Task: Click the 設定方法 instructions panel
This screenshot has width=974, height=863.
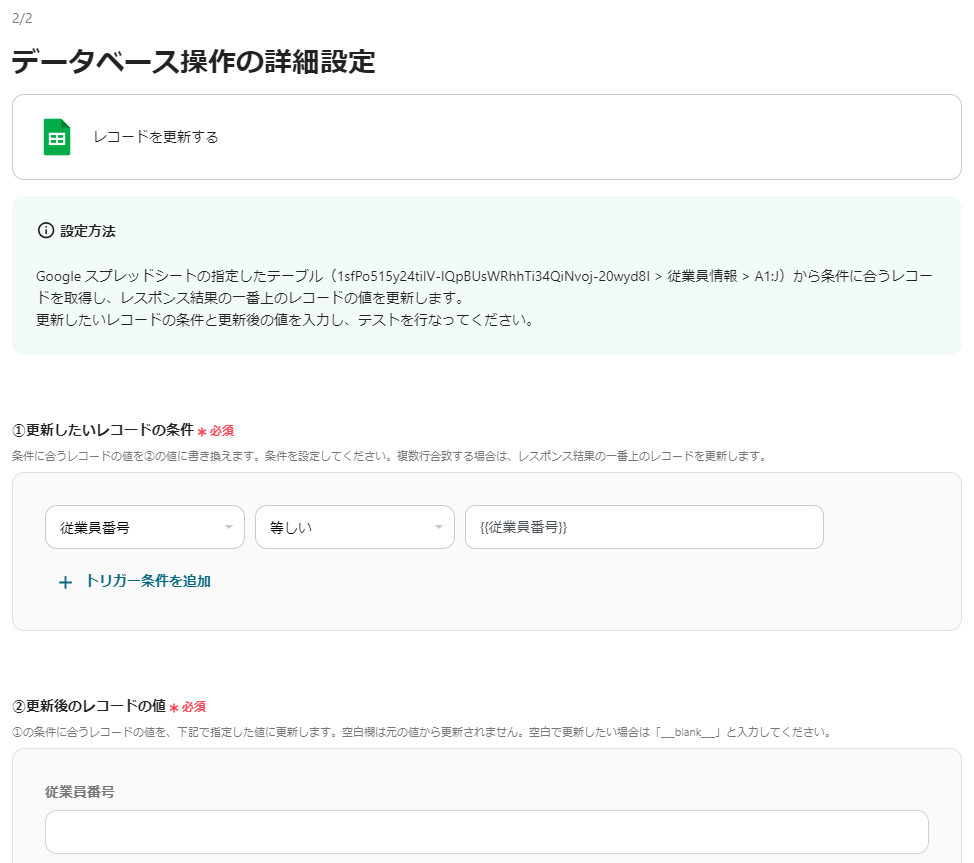Action: point(487,276)
